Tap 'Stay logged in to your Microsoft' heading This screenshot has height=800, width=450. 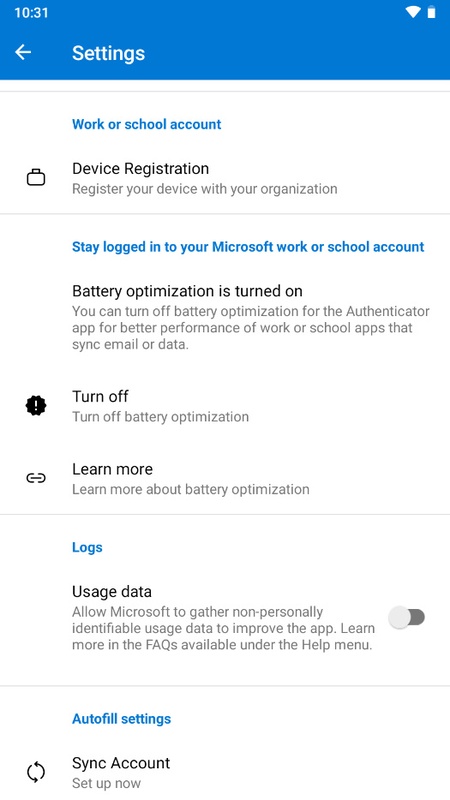248,246
